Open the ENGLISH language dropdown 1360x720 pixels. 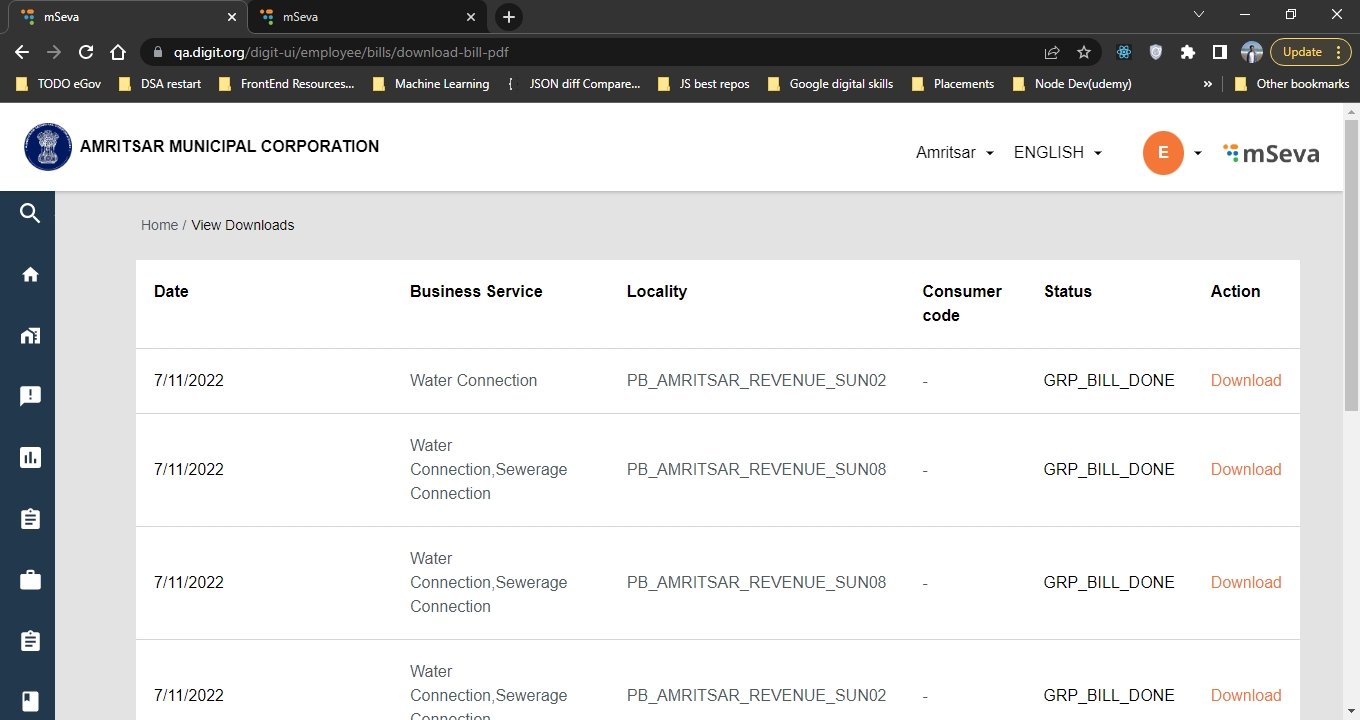(x=1057, y=153)
